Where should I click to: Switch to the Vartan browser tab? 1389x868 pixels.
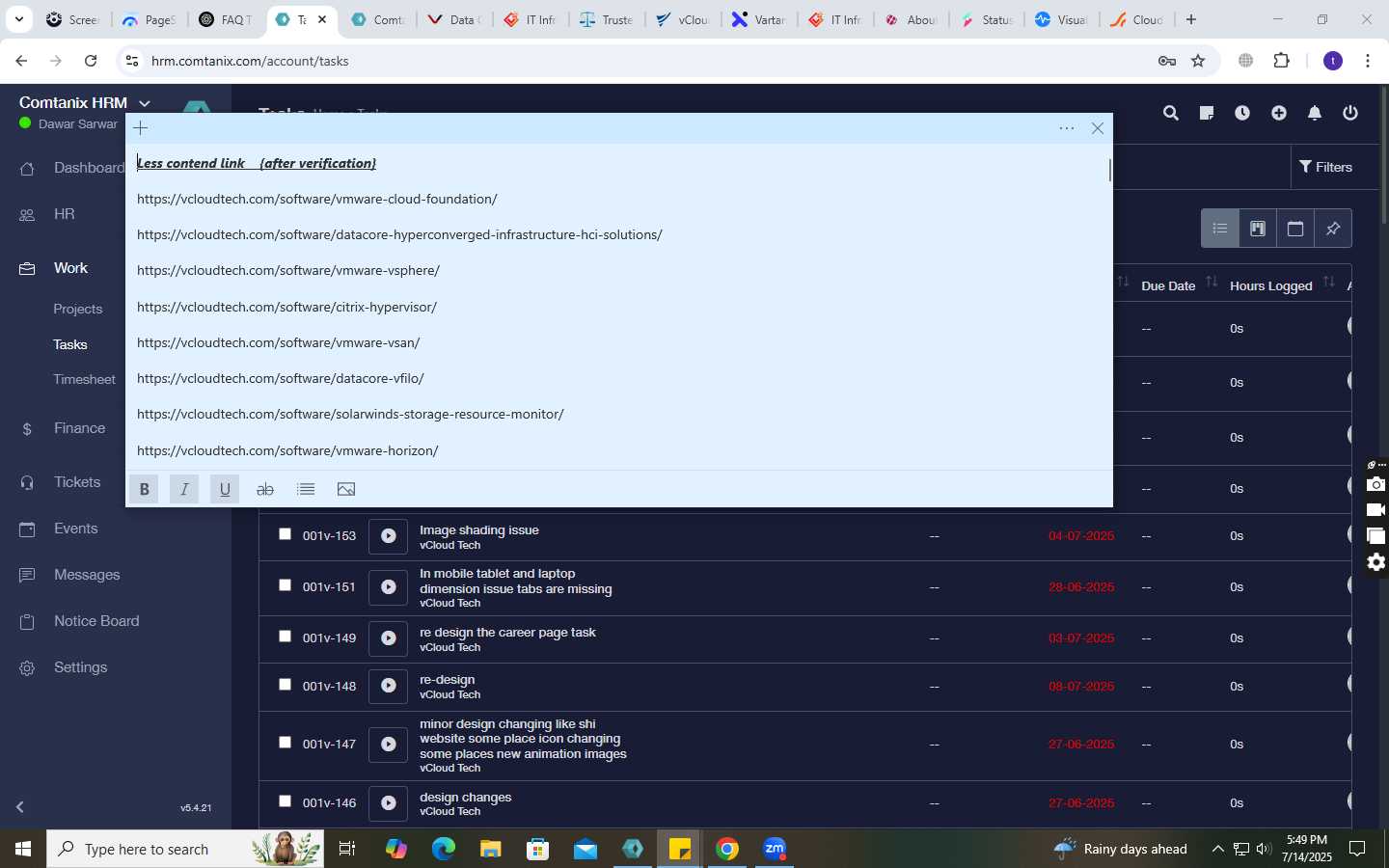tap(759, 19)
